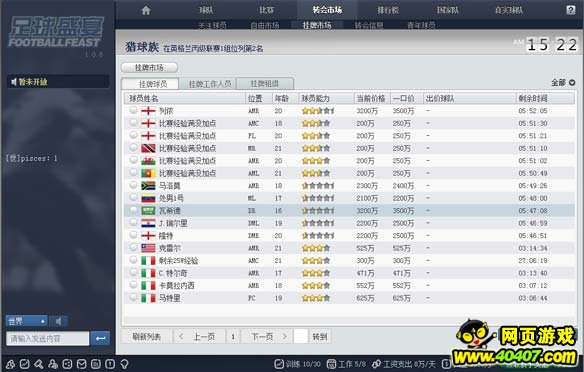
Task: Send chat message with the return arrow button
Action: click(x=101, y=338)
